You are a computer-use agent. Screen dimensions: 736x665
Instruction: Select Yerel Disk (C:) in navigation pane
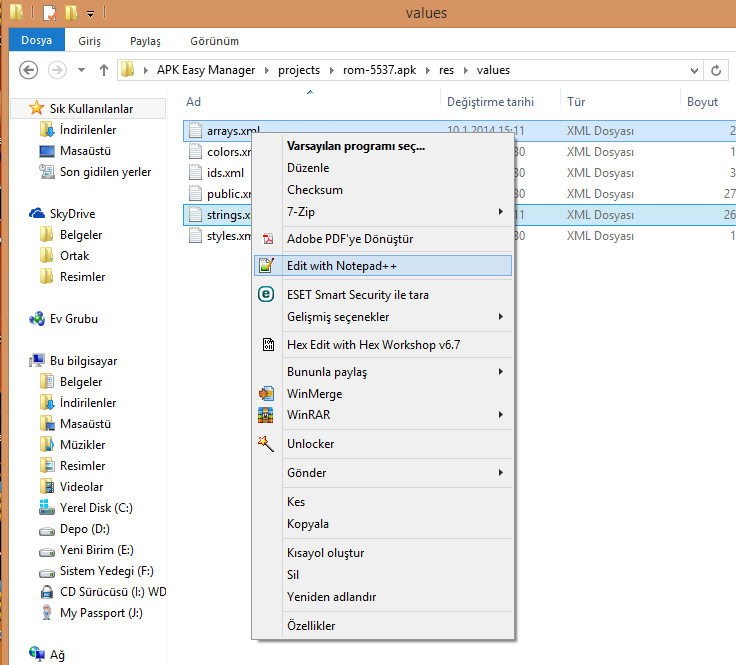pyautogui.click(x=97, y=508)
